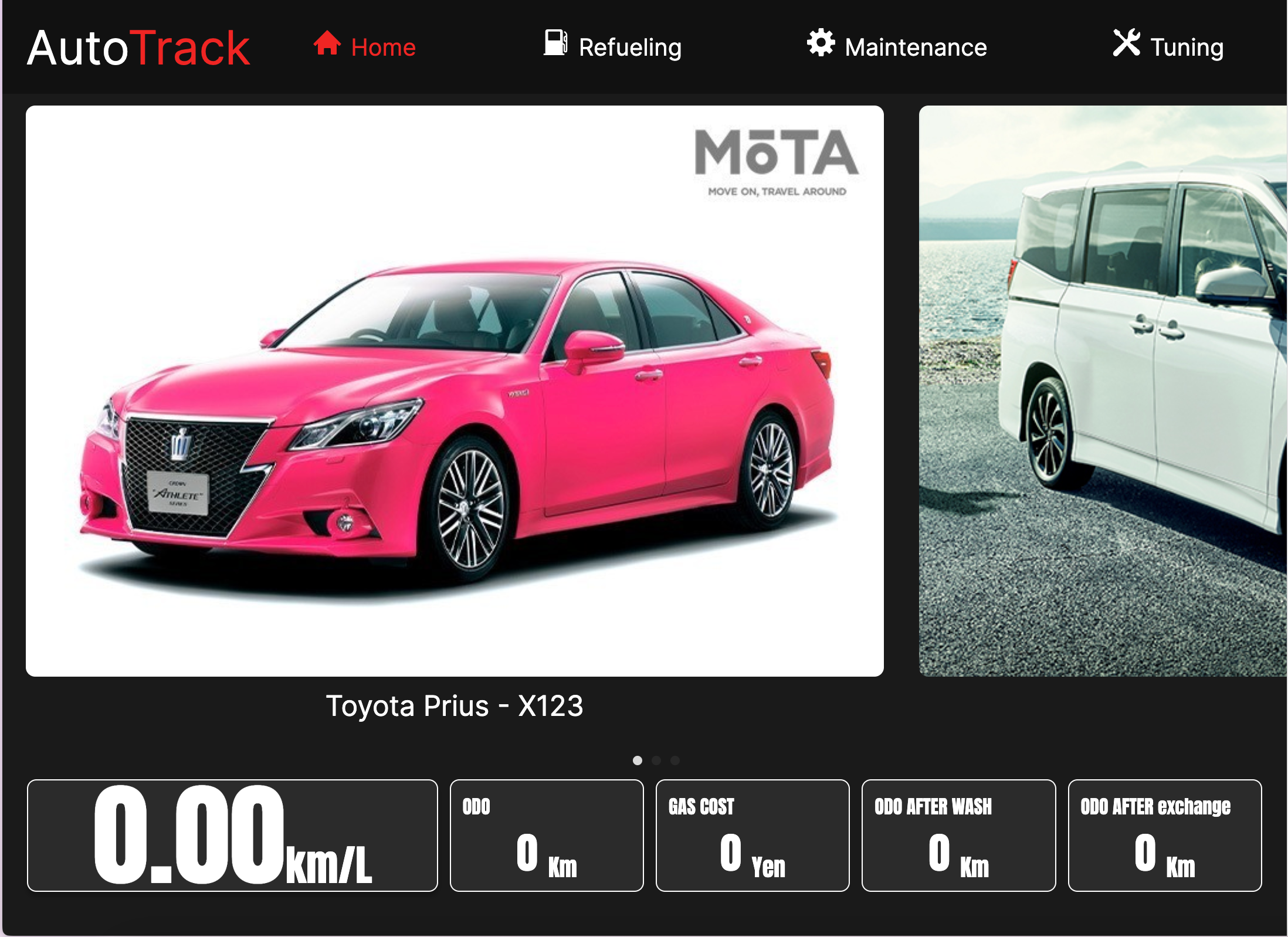Open the ODO AFTER exchange panel
The height and width of the screenshot is (937, 1288).
point(1165,835)
